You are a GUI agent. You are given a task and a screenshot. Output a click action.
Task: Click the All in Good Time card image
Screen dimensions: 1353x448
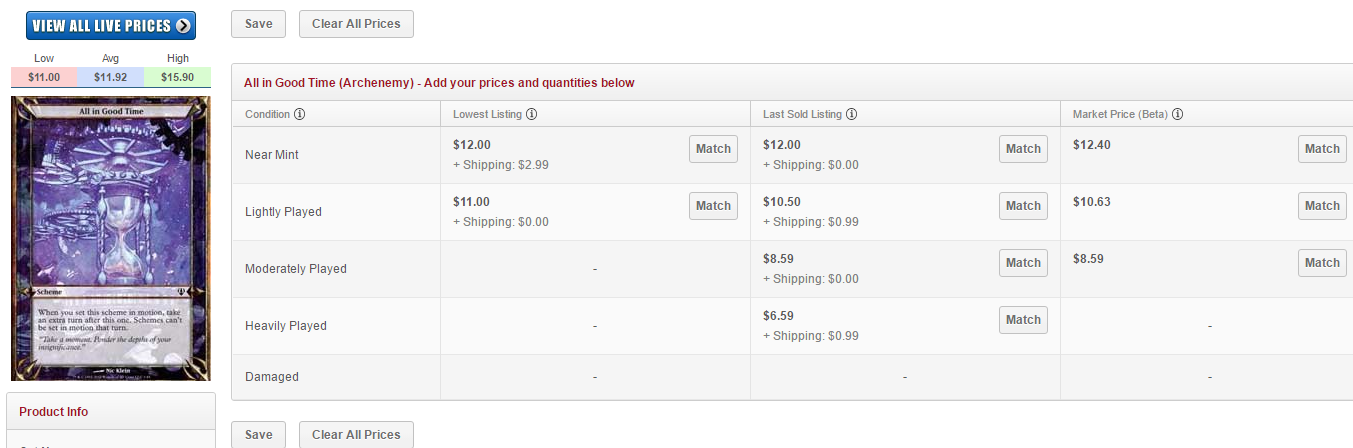[111, 239]
